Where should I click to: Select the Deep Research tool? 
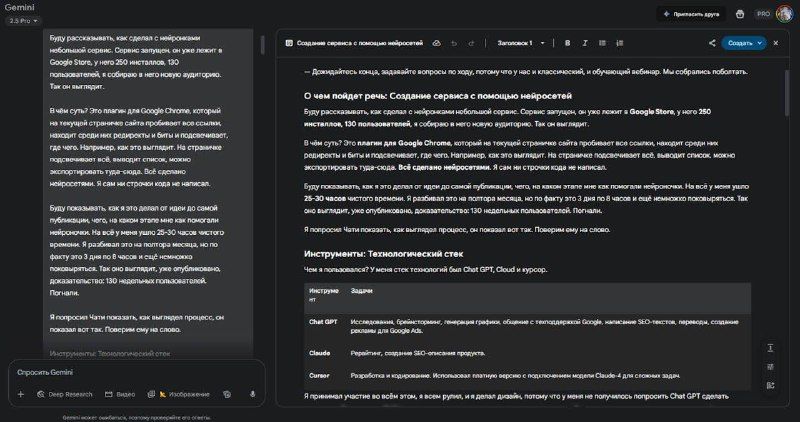click(x=65, y=394)
